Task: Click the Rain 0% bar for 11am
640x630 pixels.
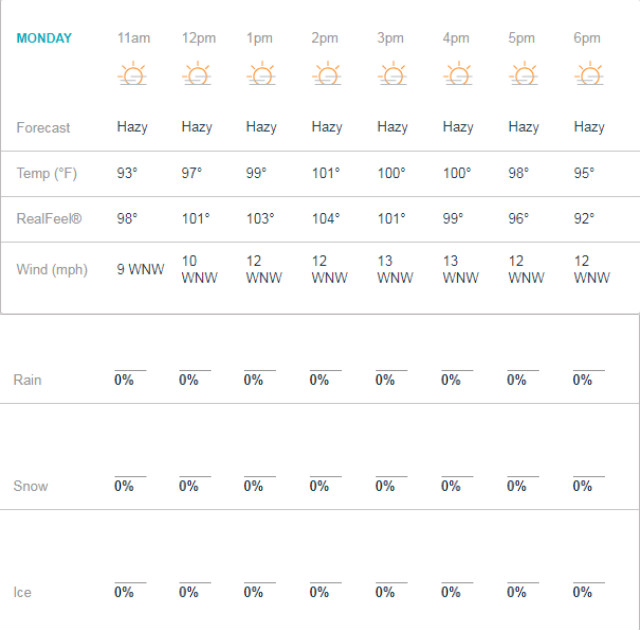Action: 130,377
